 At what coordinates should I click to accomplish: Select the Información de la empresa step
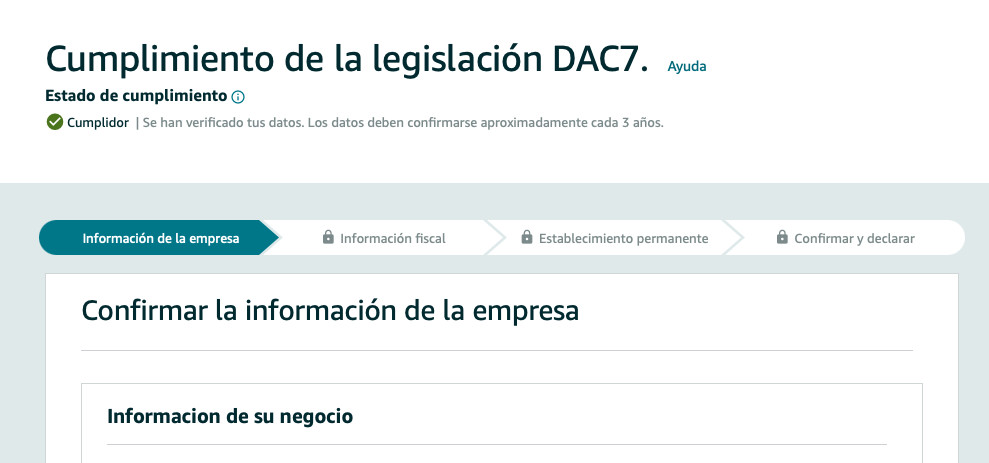coord(160,238)
